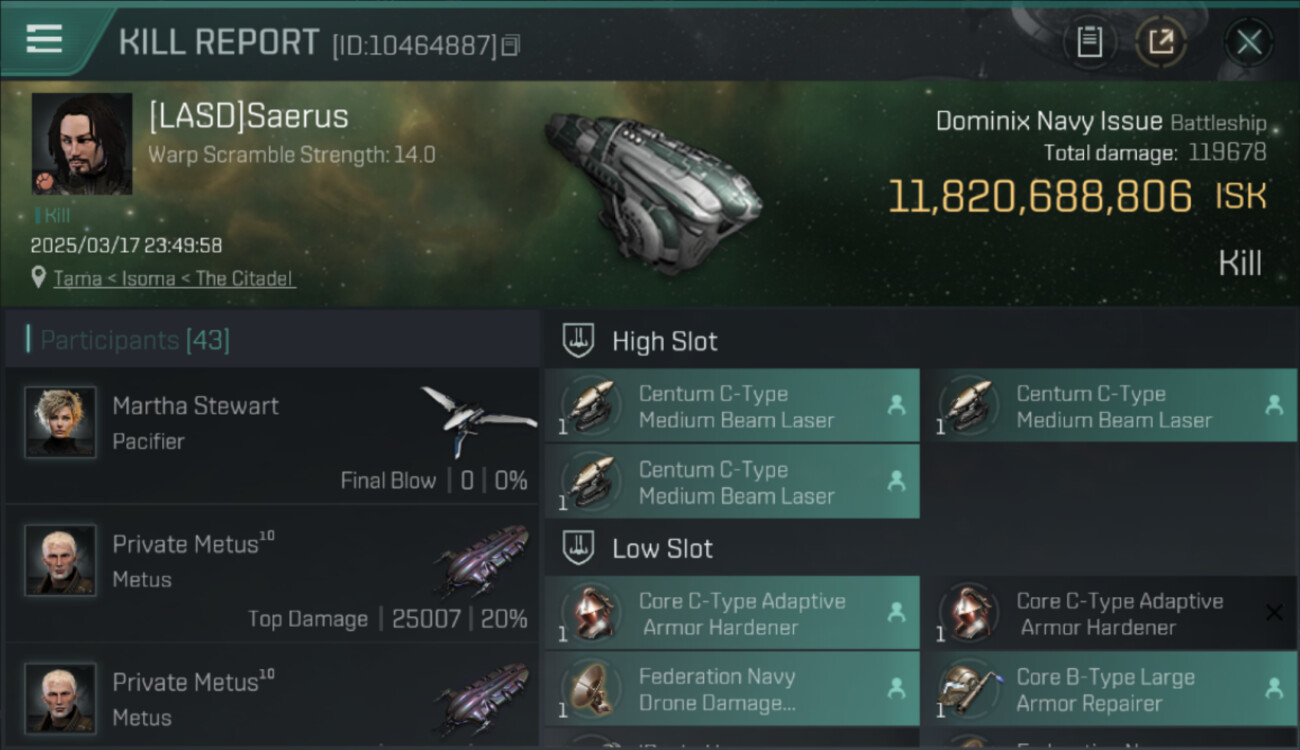Click the High Slot section icon

point(579,340)
